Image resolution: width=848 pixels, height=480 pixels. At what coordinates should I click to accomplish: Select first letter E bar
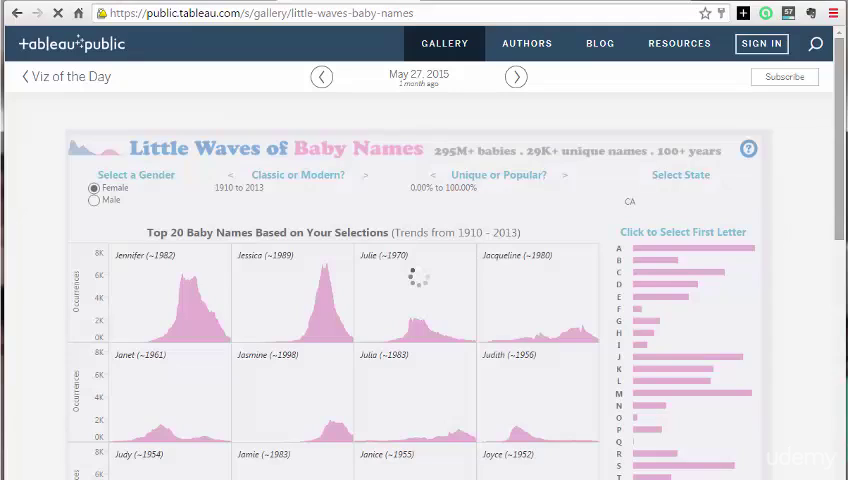pos(661,297)
